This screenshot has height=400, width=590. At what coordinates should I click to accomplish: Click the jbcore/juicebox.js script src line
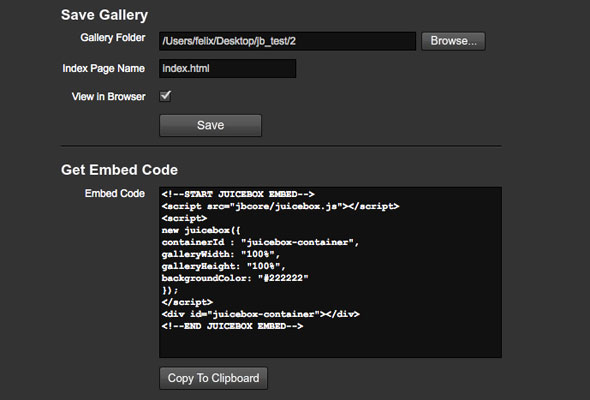[x=280, y=206]
